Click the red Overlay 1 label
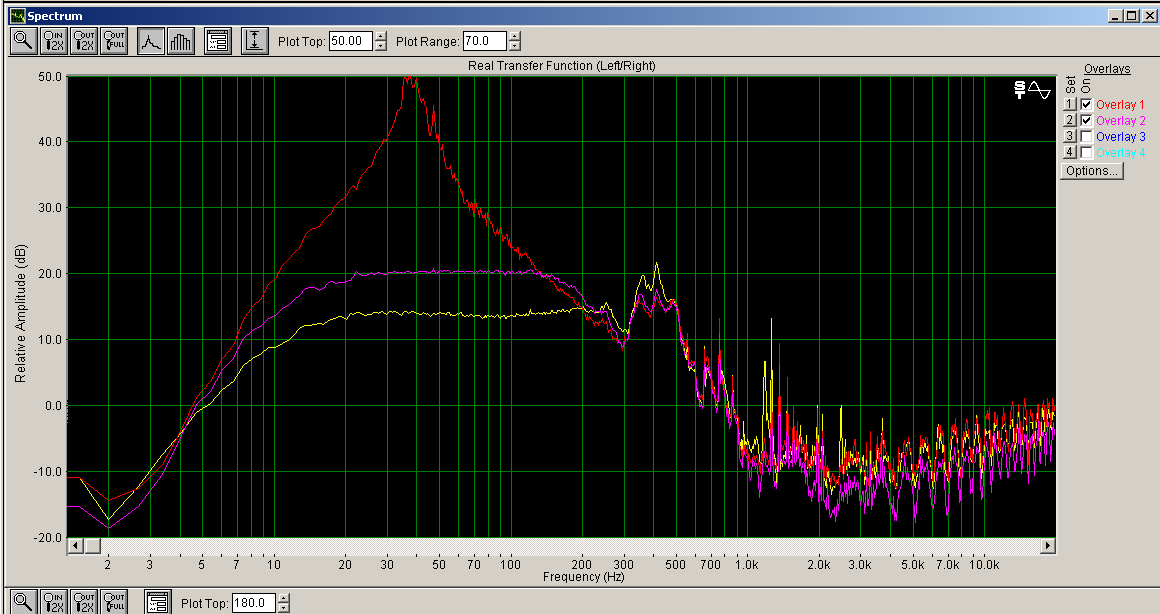 pyautogui.click(x=1120, y=105)
